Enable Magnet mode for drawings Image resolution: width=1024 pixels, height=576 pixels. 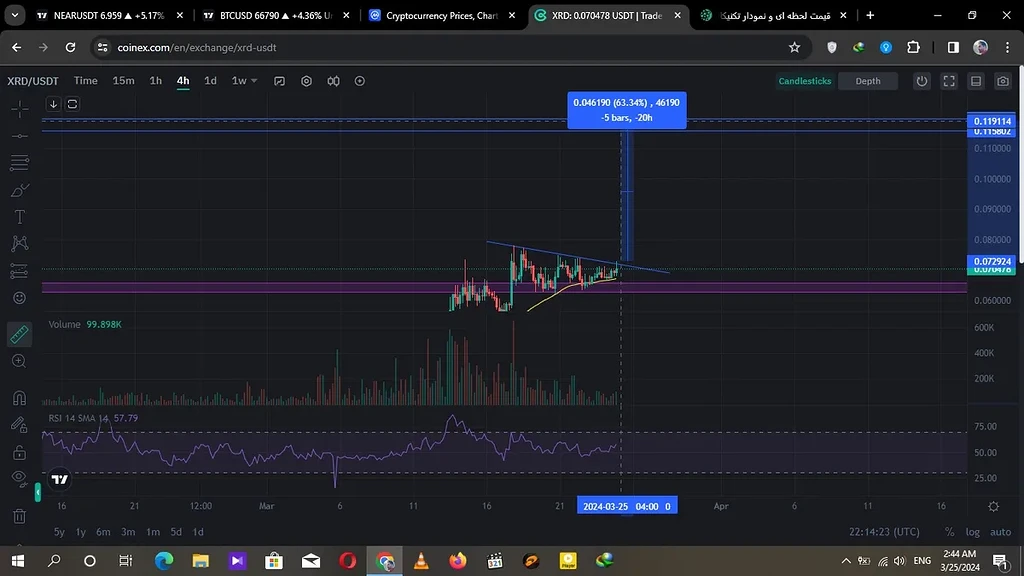pyautogui.click(x=19, y=397)
